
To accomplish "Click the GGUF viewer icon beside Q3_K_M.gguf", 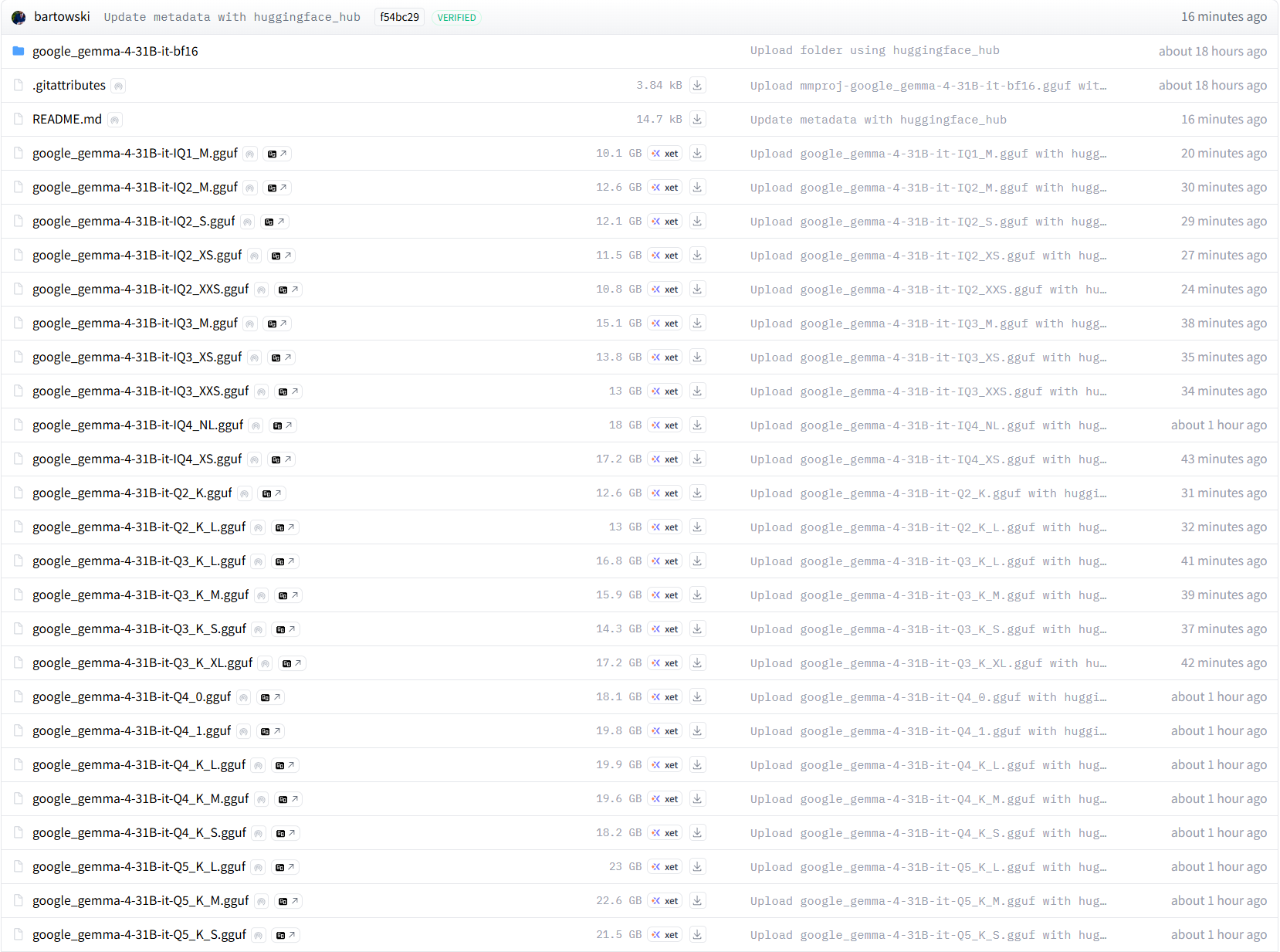I will pyautogui.click(x=289, y=595).
